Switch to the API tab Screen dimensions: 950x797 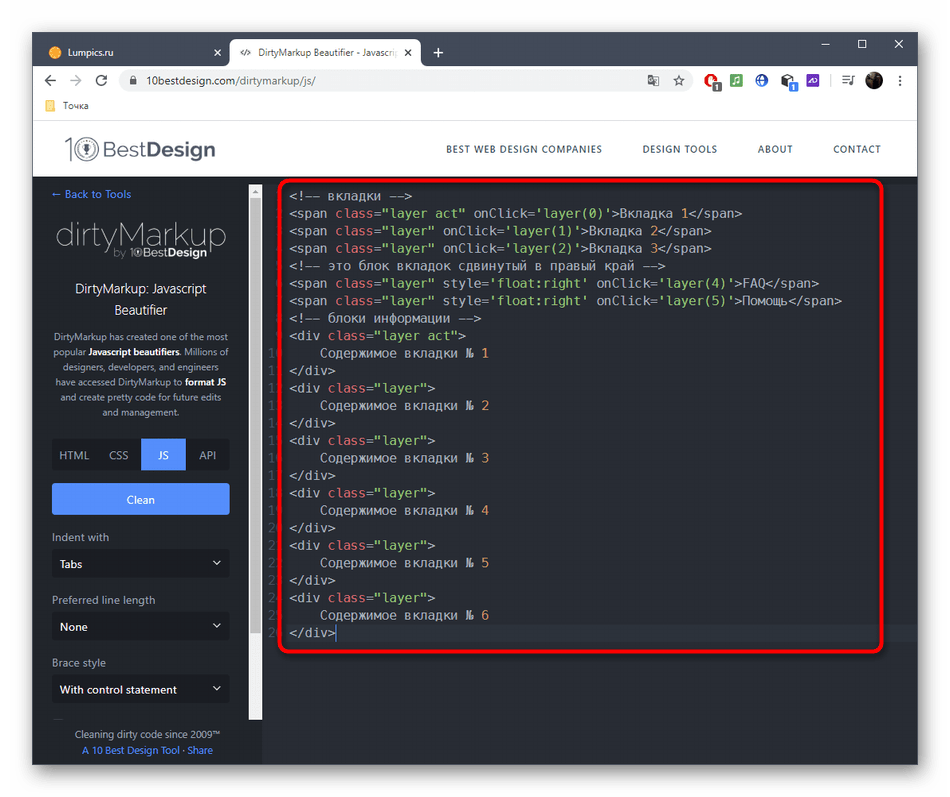click(207, 455)
